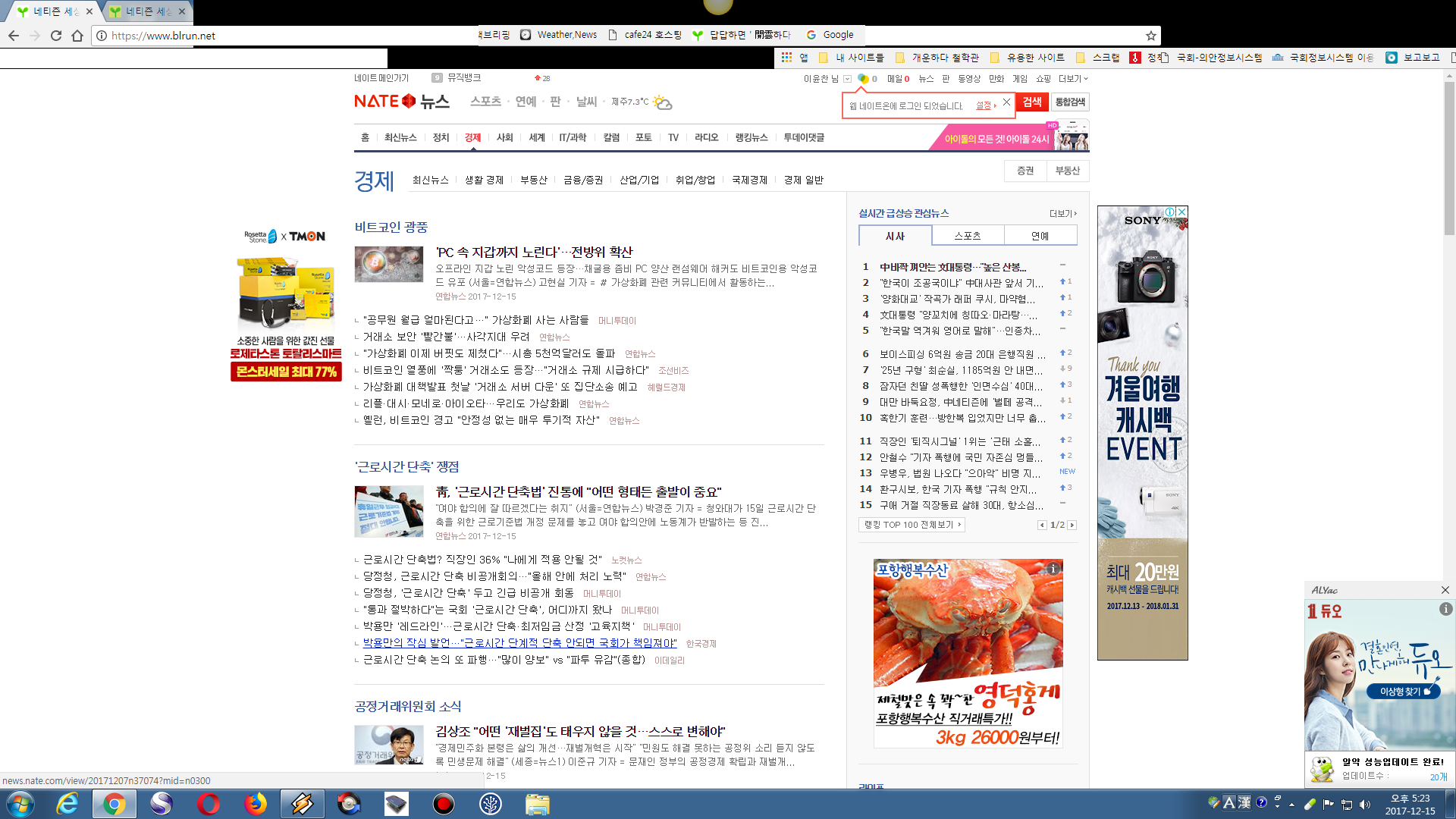This screenshot has height=819, width=1456.
Task: Launch Internet Explorer from taskbar
Action: tap(67, 804)
